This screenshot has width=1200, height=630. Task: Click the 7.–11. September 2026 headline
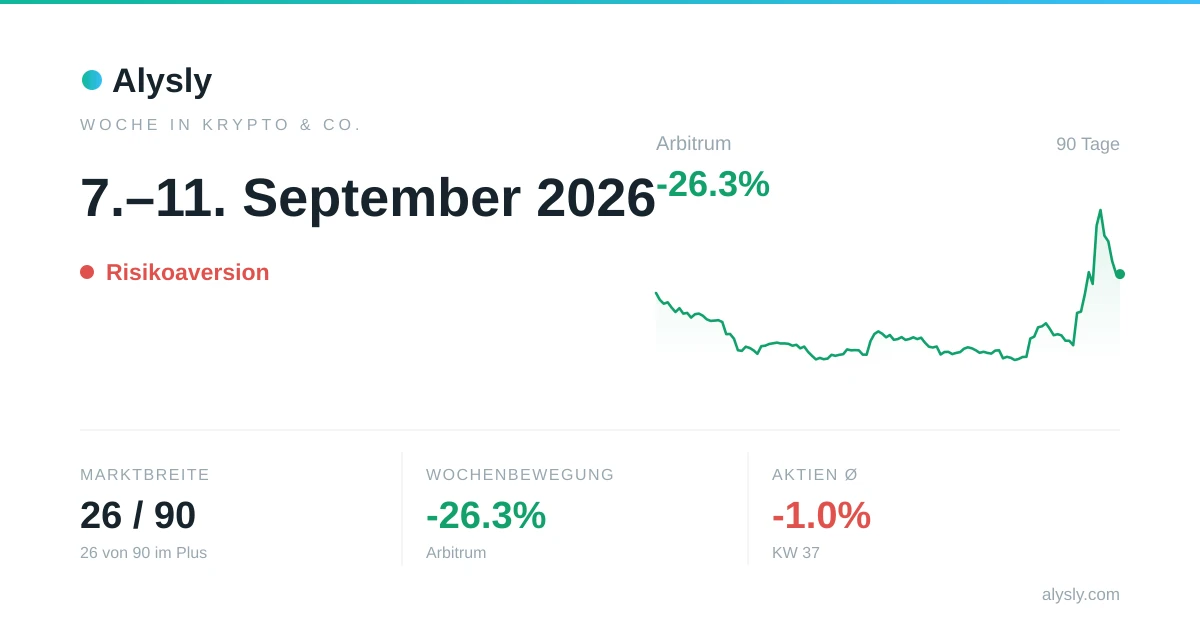pos(368,198)
